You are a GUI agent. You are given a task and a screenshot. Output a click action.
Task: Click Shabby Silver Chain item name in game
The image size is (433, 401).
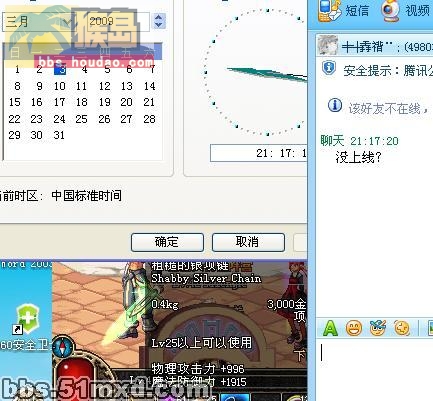pos(206,278)
